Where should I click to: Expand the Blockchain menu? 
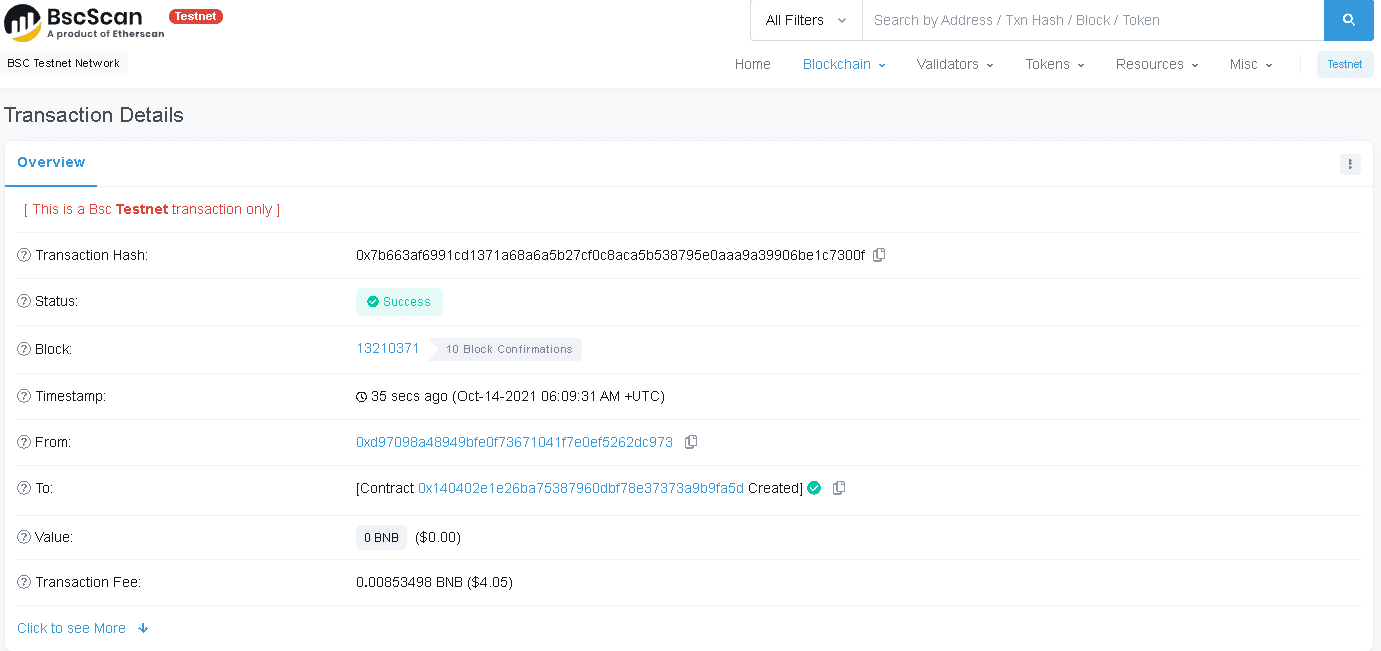coord(844,64)
